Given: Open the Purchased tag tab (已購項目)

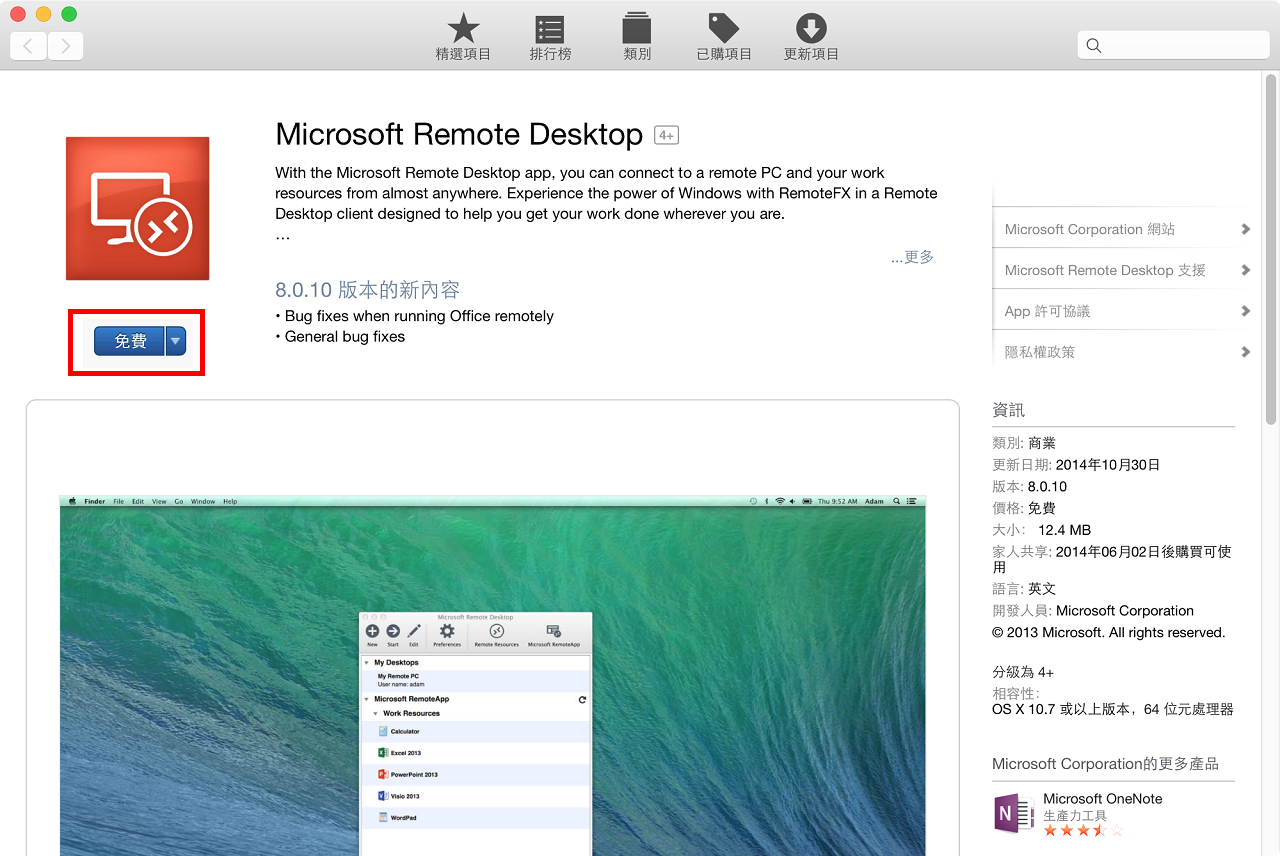Looking at the screenshot, I should tap(724, 37).
